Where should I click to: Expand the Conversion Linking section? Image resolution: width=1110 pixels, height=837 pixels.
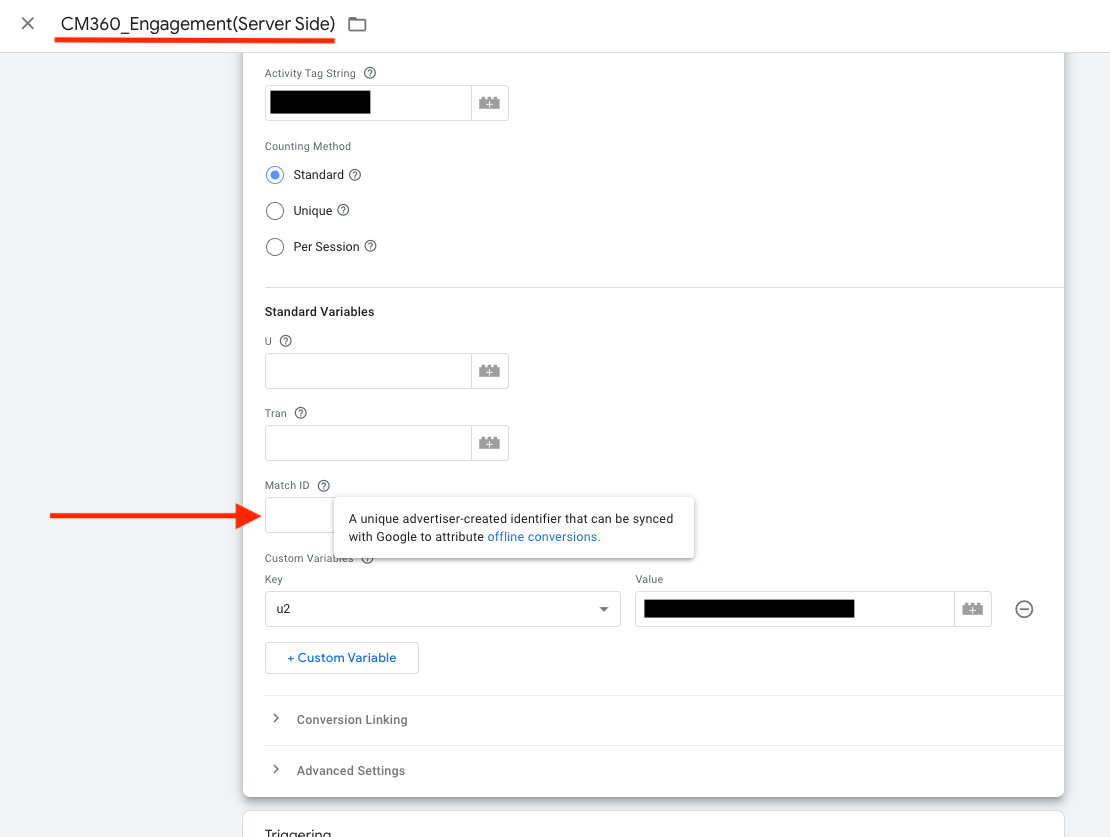[x=276, y=719]
